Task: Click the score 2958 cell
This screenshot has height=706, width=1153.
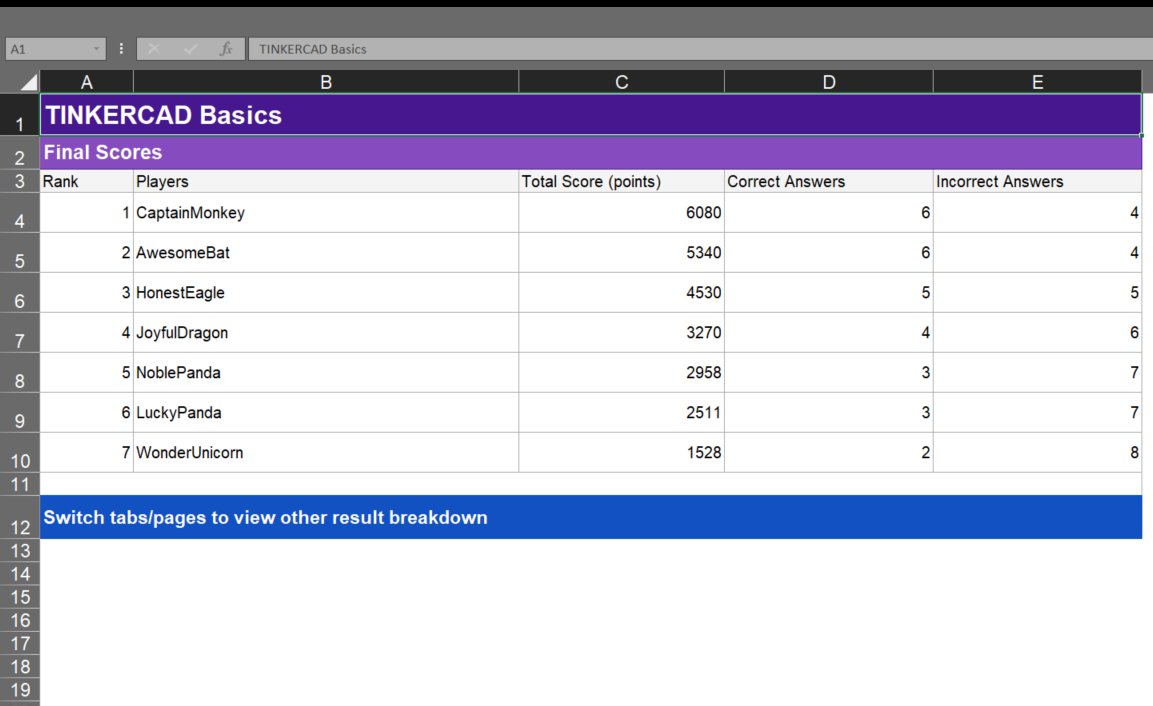Action: [x=621, y=373]
